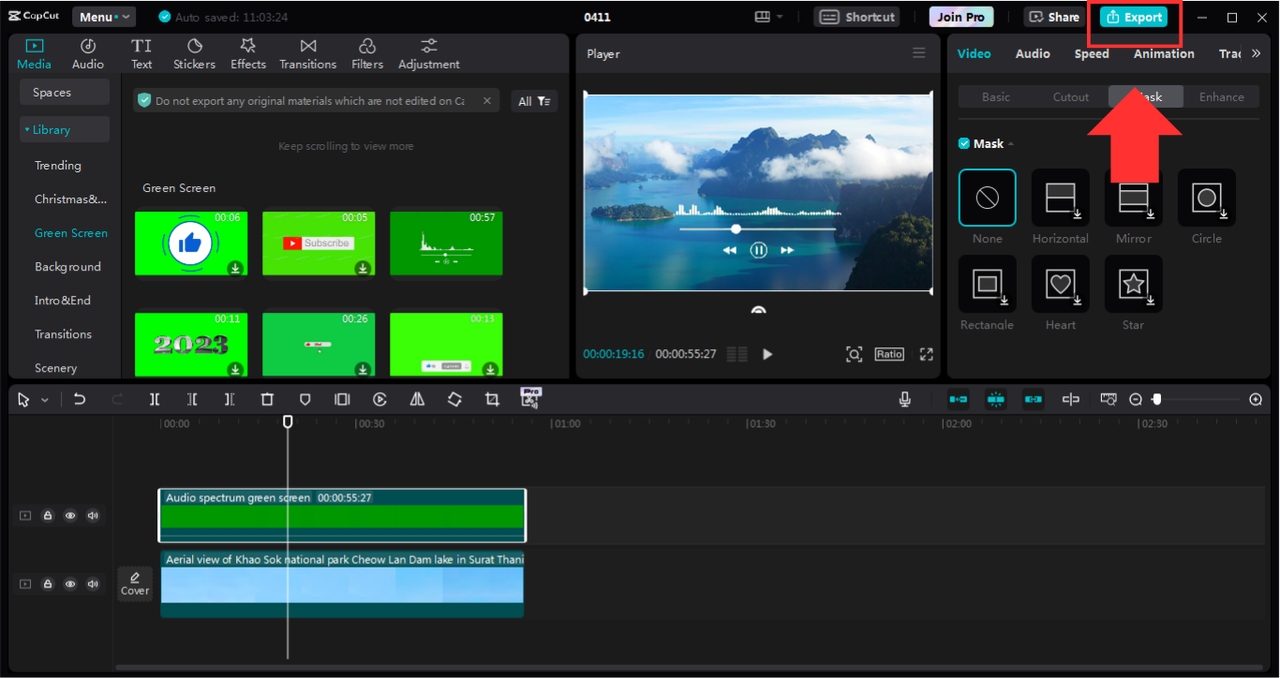The image size is (1280, 678).
Task: Adjust the timeline zoom slider handle
Action: [1157, 399]
